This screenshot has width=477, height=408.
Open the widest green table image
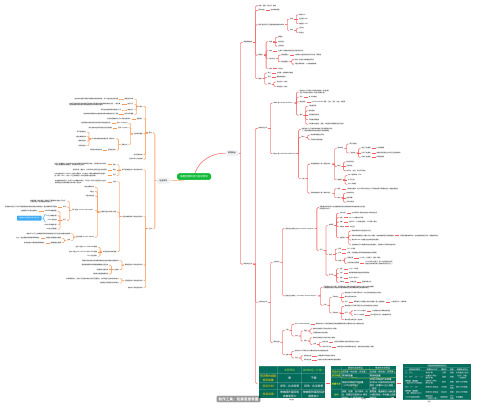[437, 382]
